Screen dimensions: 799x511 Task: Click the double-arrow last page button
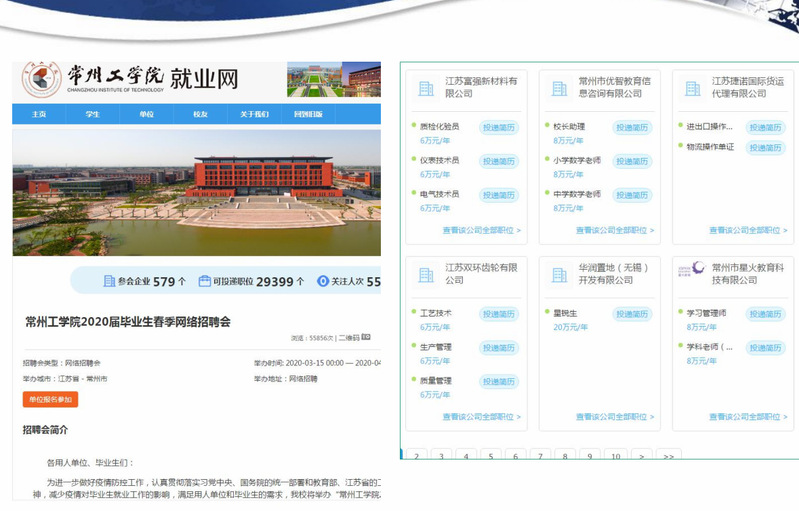click(669, 455)
